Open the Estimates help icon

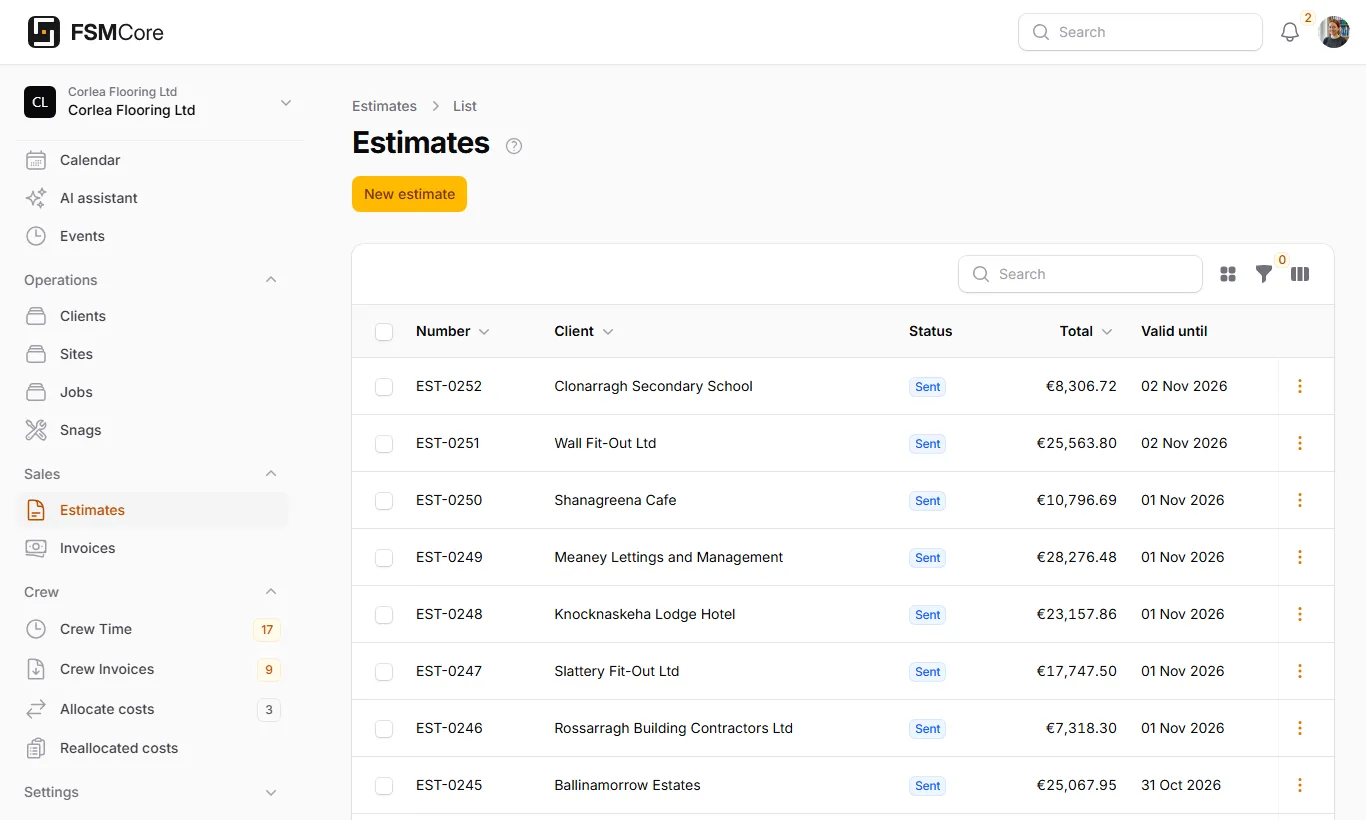[514, 146]
